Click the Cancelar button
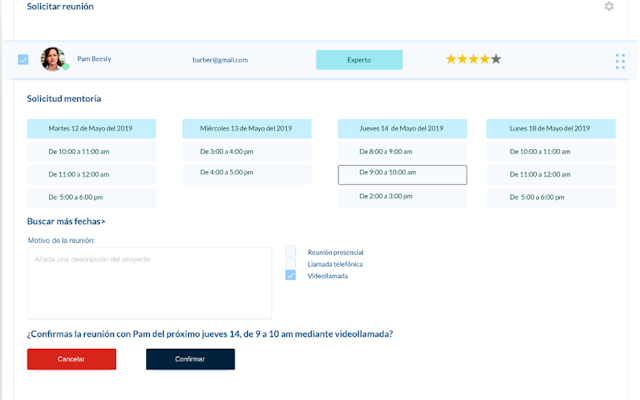 [71, 359]
